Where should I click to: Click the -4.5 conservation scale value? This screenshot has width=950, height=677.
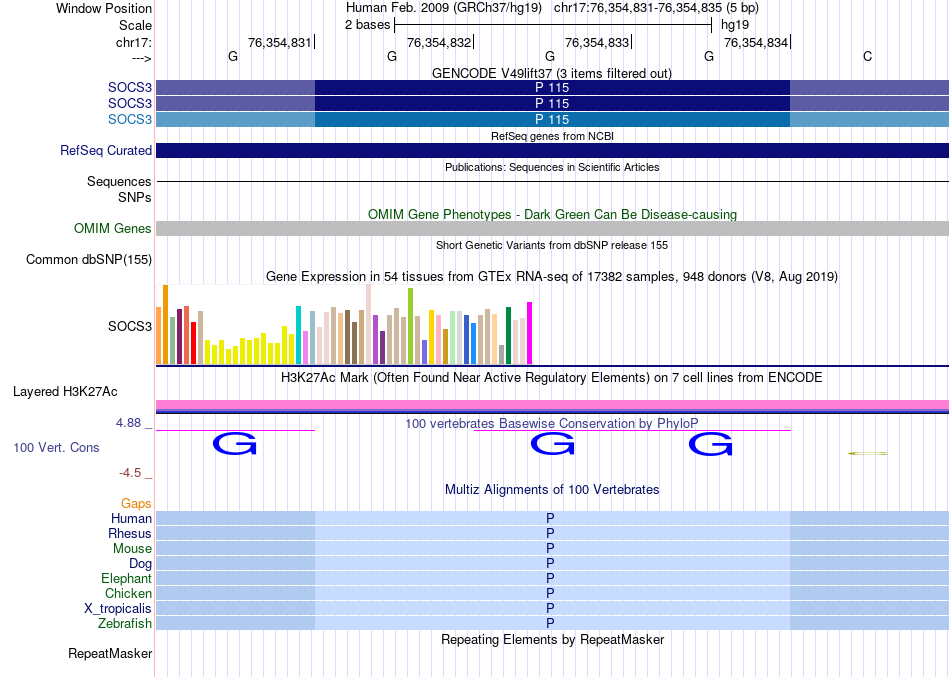point(130,473)
